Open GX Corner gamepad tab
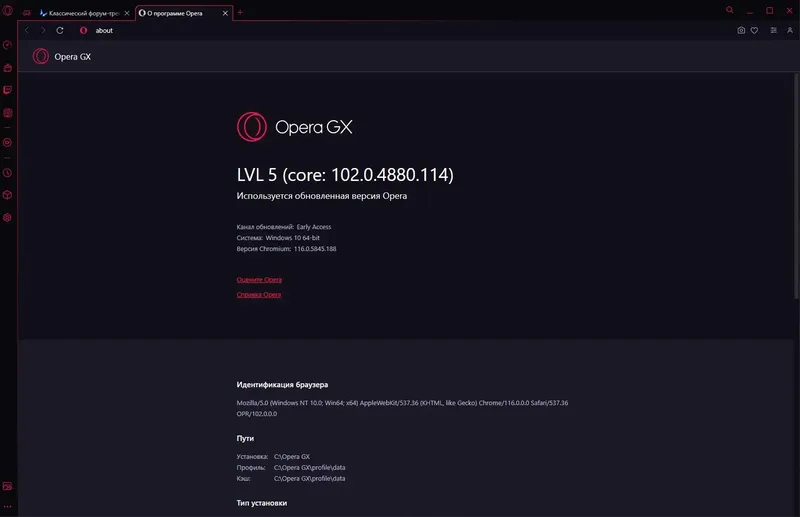The width and height of the screenshot is (800, 517). coord(27,13)
